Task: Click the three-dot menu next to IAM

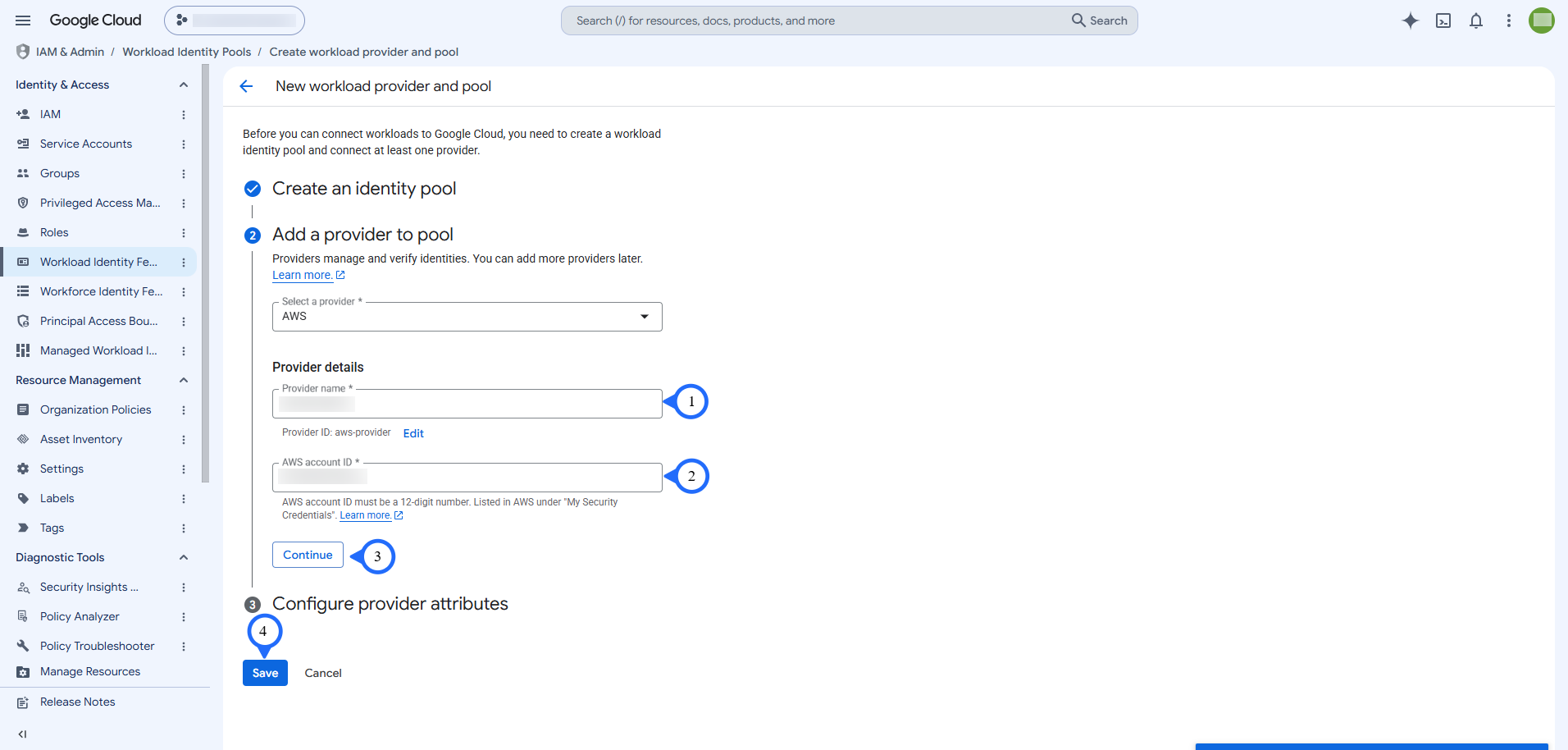Action: point(184,115)
